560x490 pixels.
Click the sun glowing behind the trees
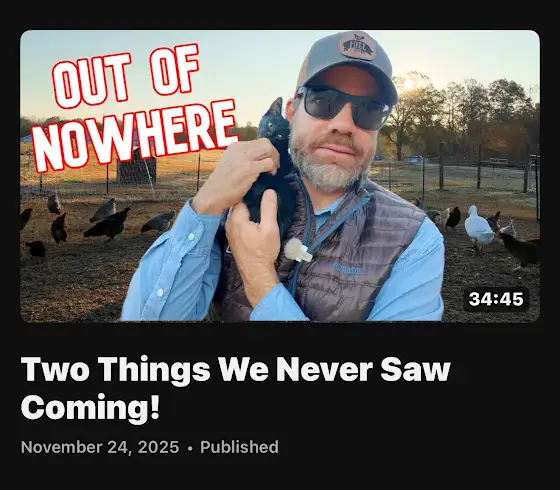pyautogui.click(x=408, y=85)
